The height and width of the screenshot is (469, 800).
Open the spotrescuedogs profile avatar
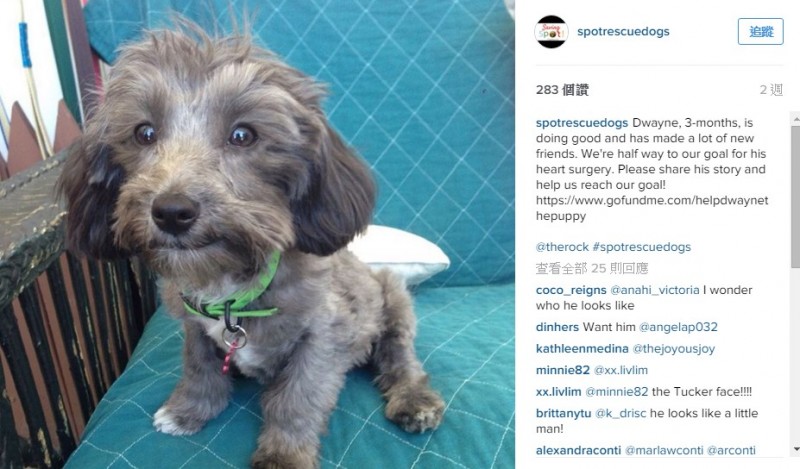(x=551, y=32)
